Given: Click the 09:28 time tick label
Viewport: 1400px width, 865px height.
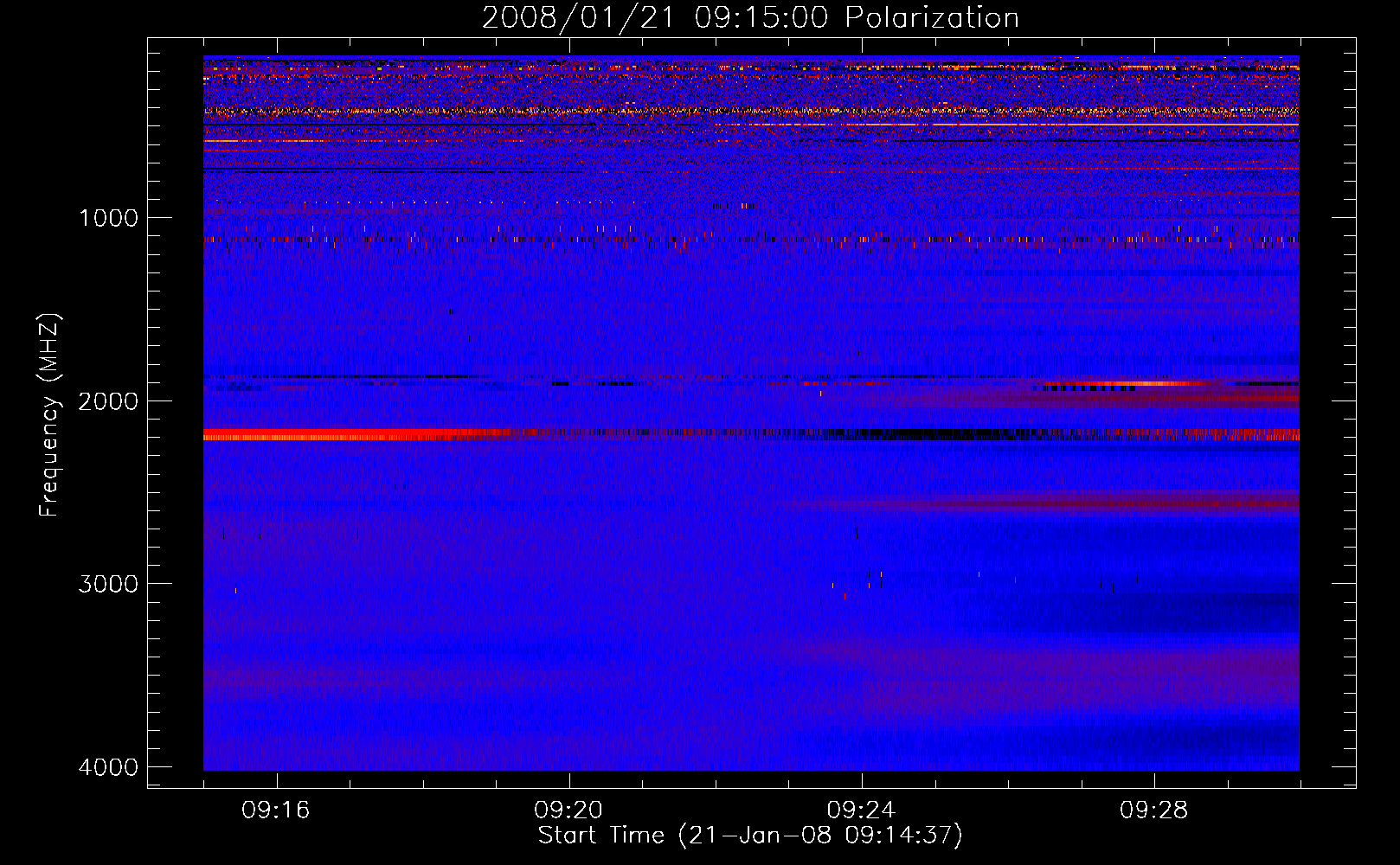Looking at the screenshot, I should 1154,811.
